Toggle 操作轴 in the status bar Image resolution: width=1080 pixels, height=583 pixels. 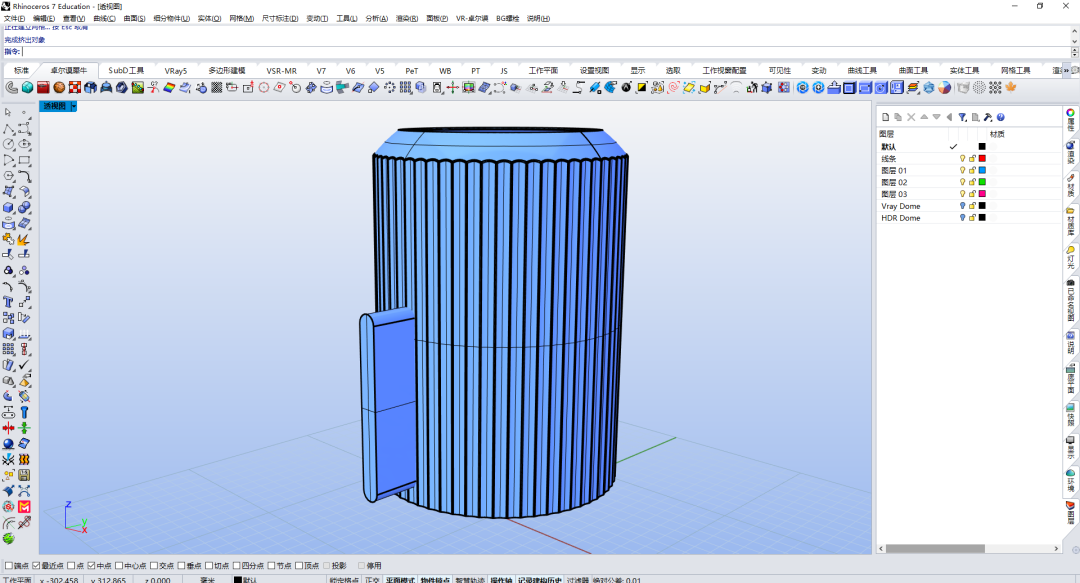point(501,580)
